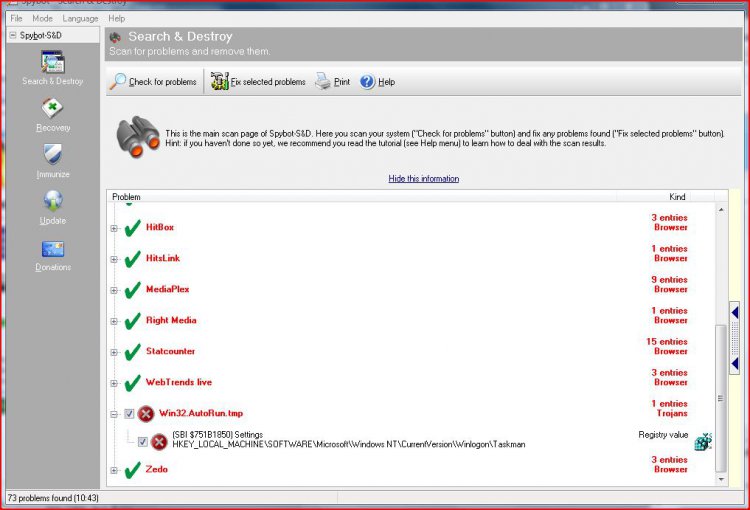Select the MediaPlex problem name
Image resolution: width=750 pixels, height=510 pixels.
(x=167, y=289)
